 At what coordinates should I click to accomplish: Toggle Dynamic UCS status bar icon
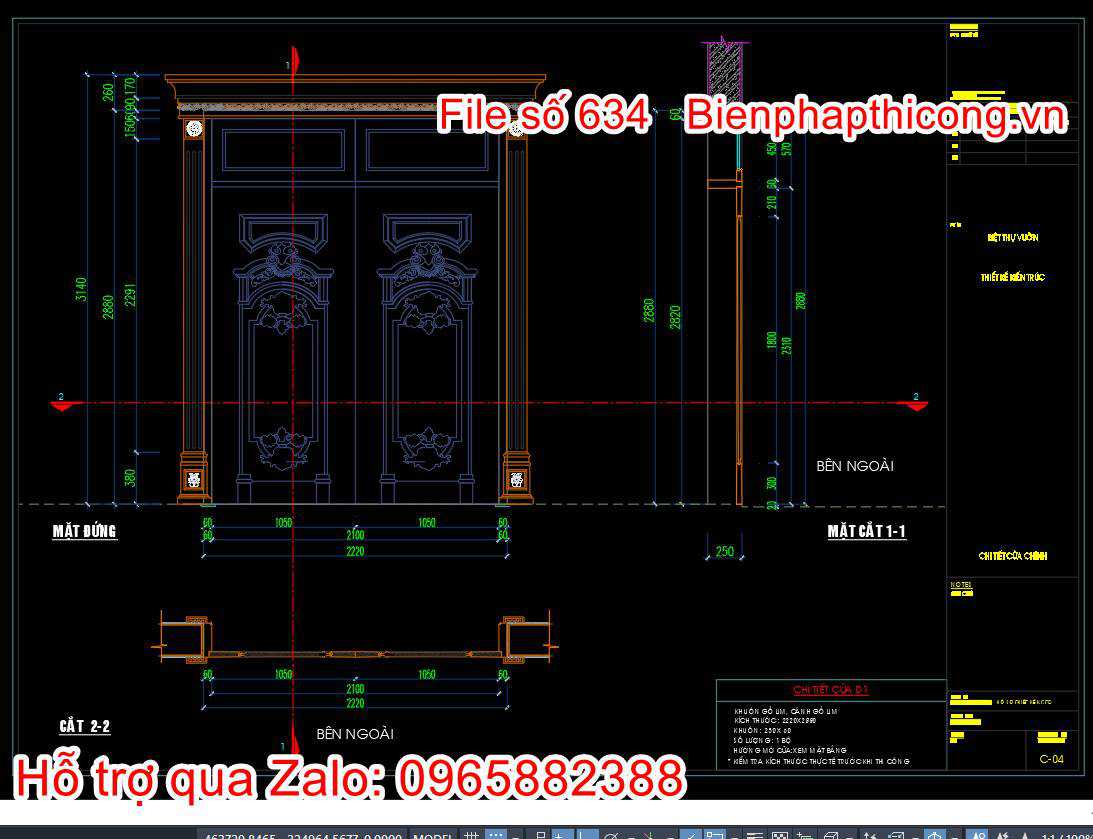click(x=871, y=835)
